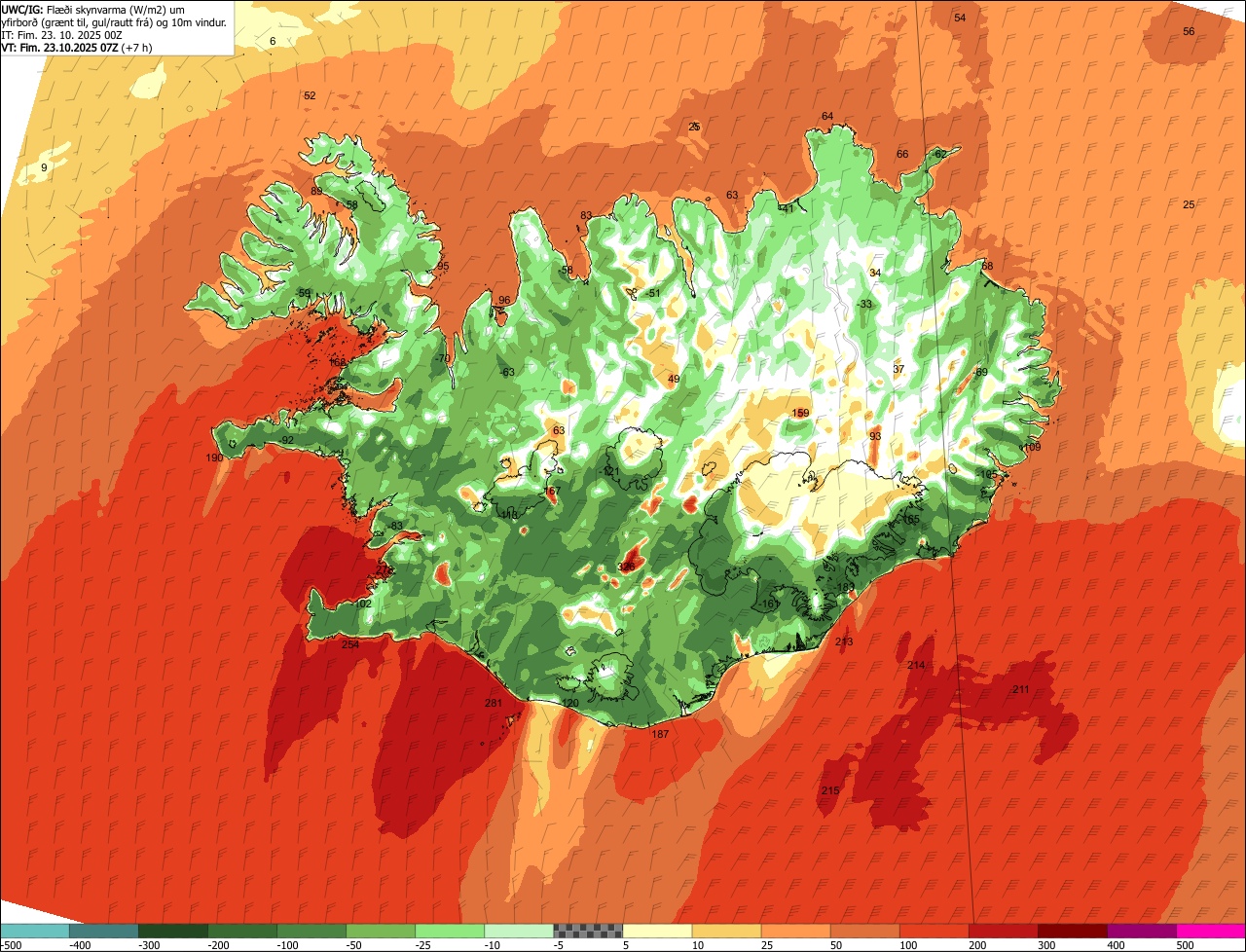Click the title line 'UWC/IG: Flæði skynvarma (W/m2) um'
Image resolution: width=1246 pixels, height=952 pixels.
tap(92, 9)
